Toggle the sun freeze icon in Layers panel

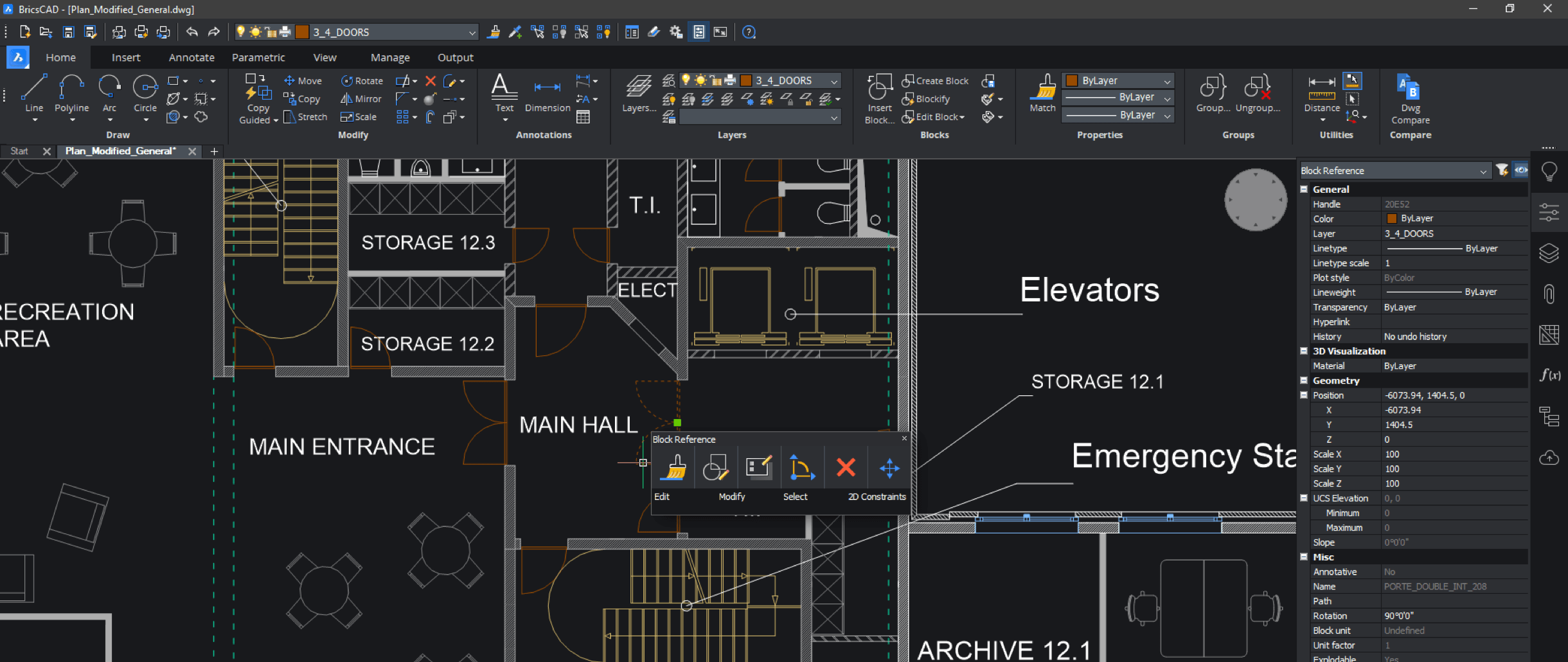point(700,80)
